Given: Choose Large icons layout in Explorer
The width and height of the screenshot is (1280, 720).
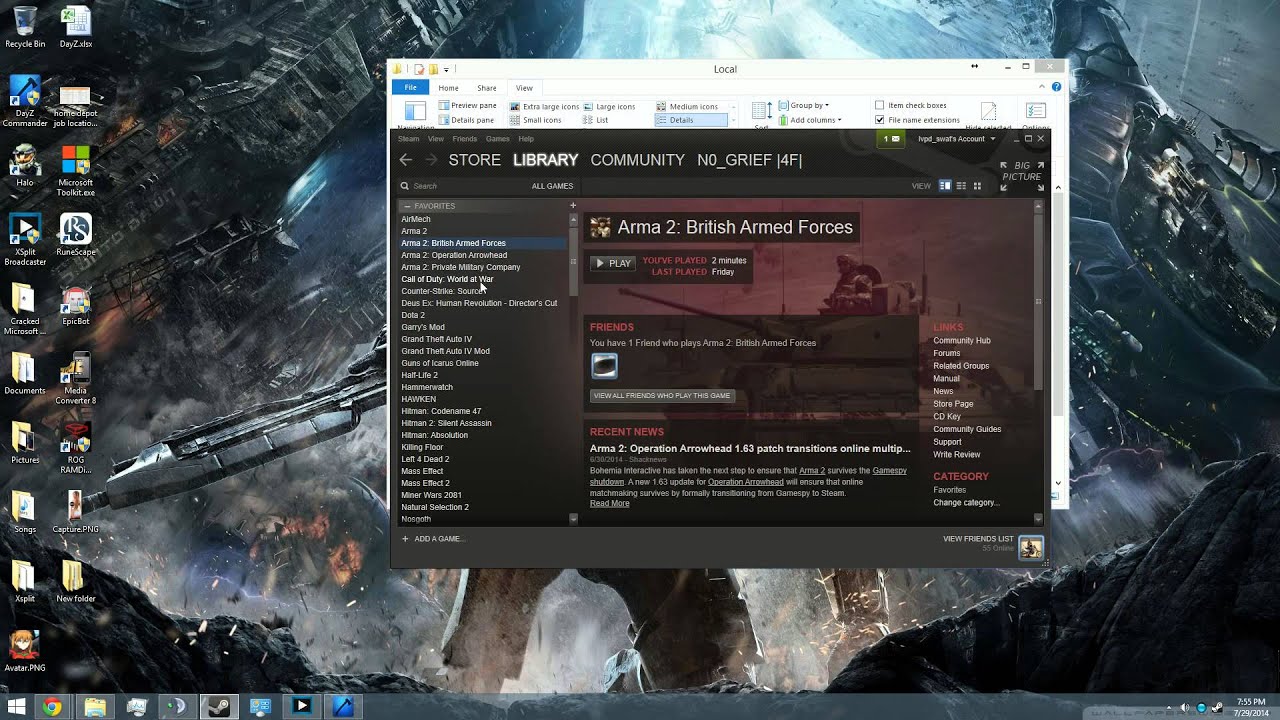Looking at the screenshot, I should click(609, 106).
